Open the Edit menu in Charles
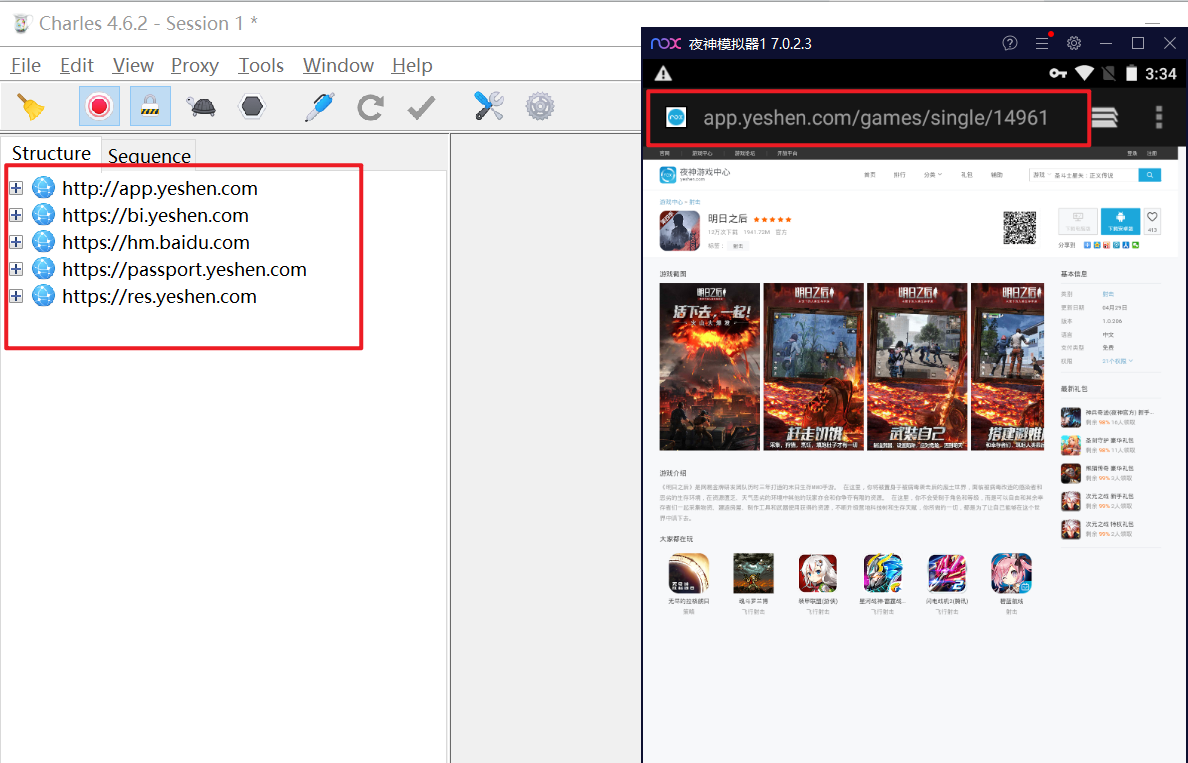 [77, 65]
